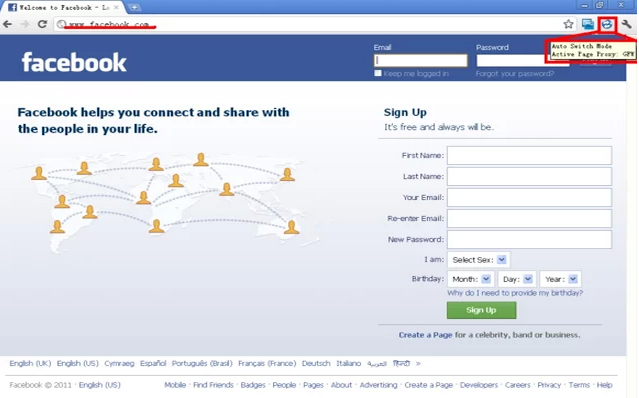Restore down the browser window
The height and width of the screenshot is (398, 639).
click(599, 6)
